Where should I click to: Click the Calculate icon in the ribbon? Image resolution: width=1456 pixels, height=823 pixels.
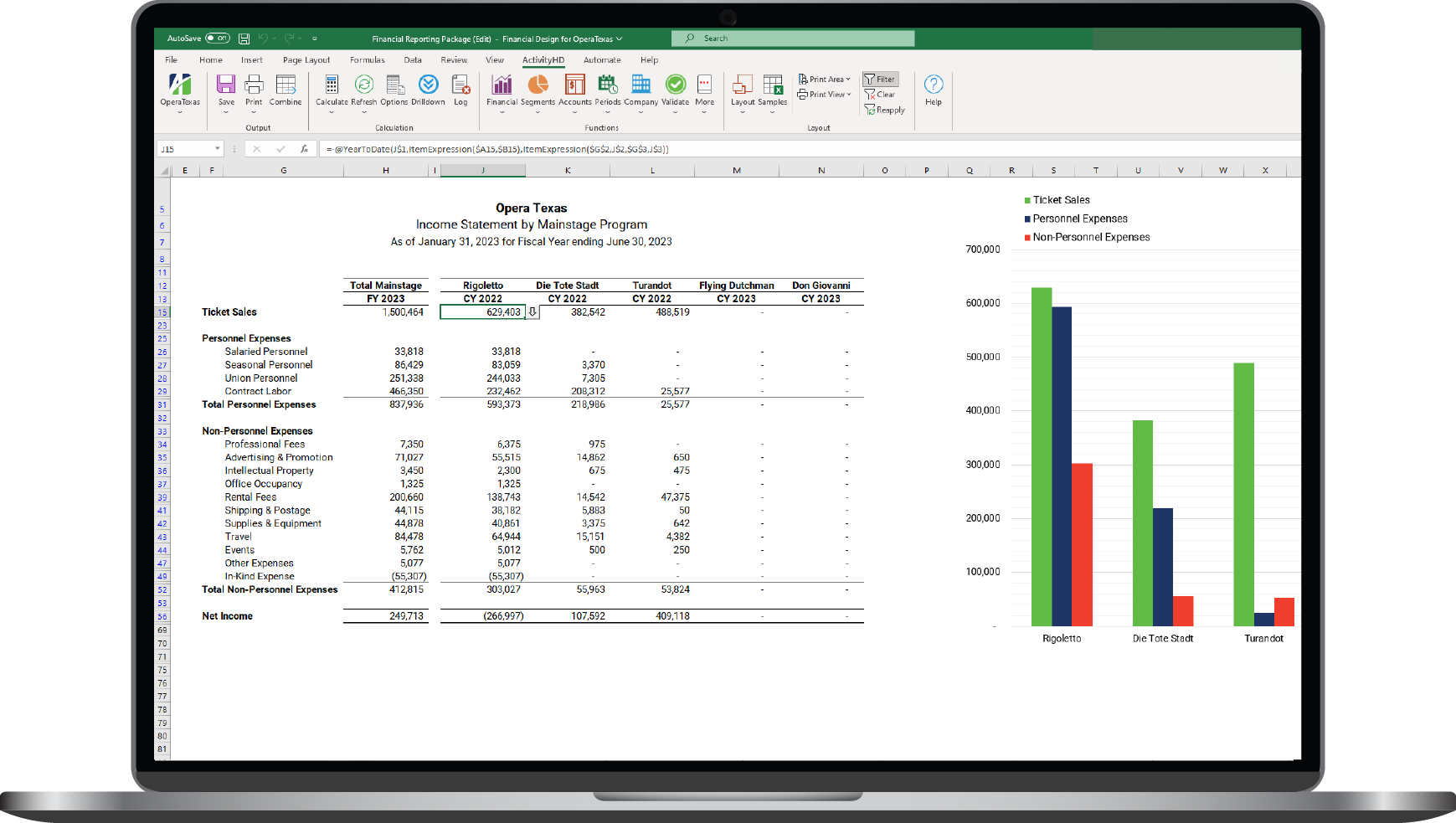coord(332,85)
